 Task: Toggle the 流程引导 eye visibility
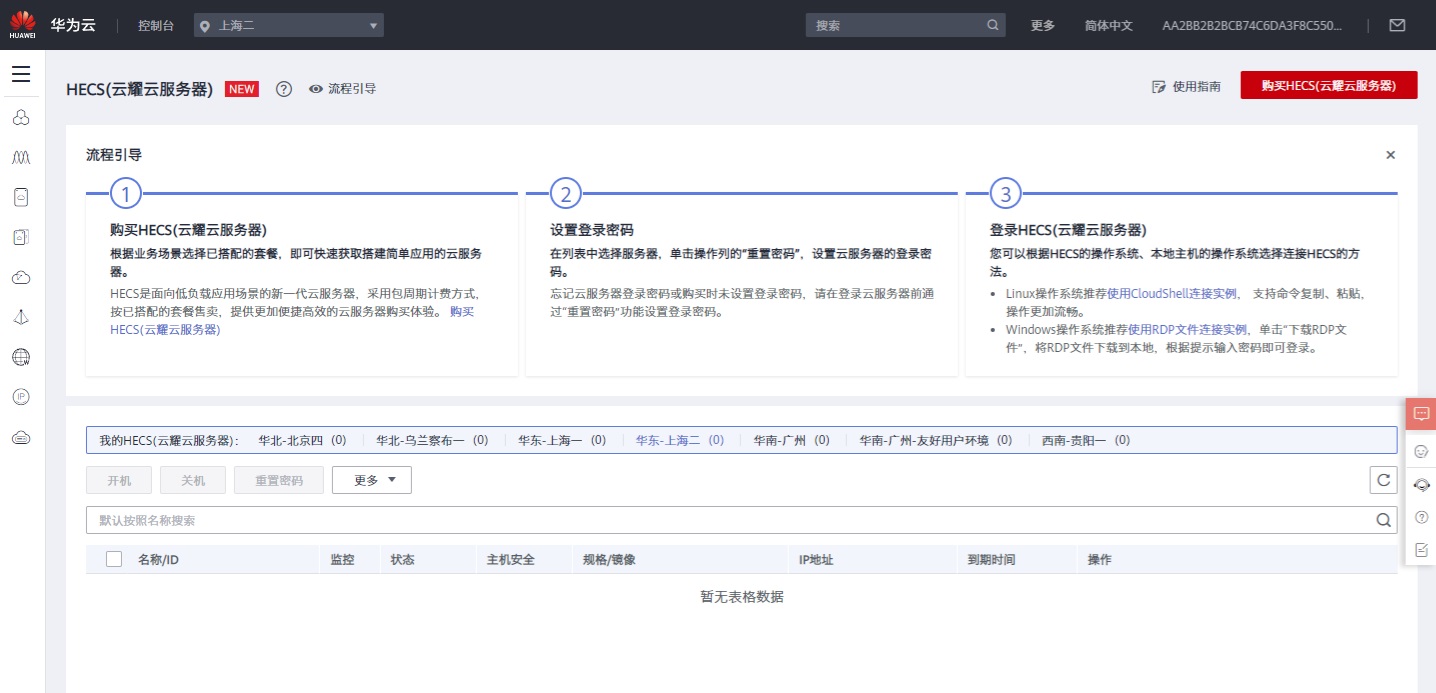coord(316,89)
